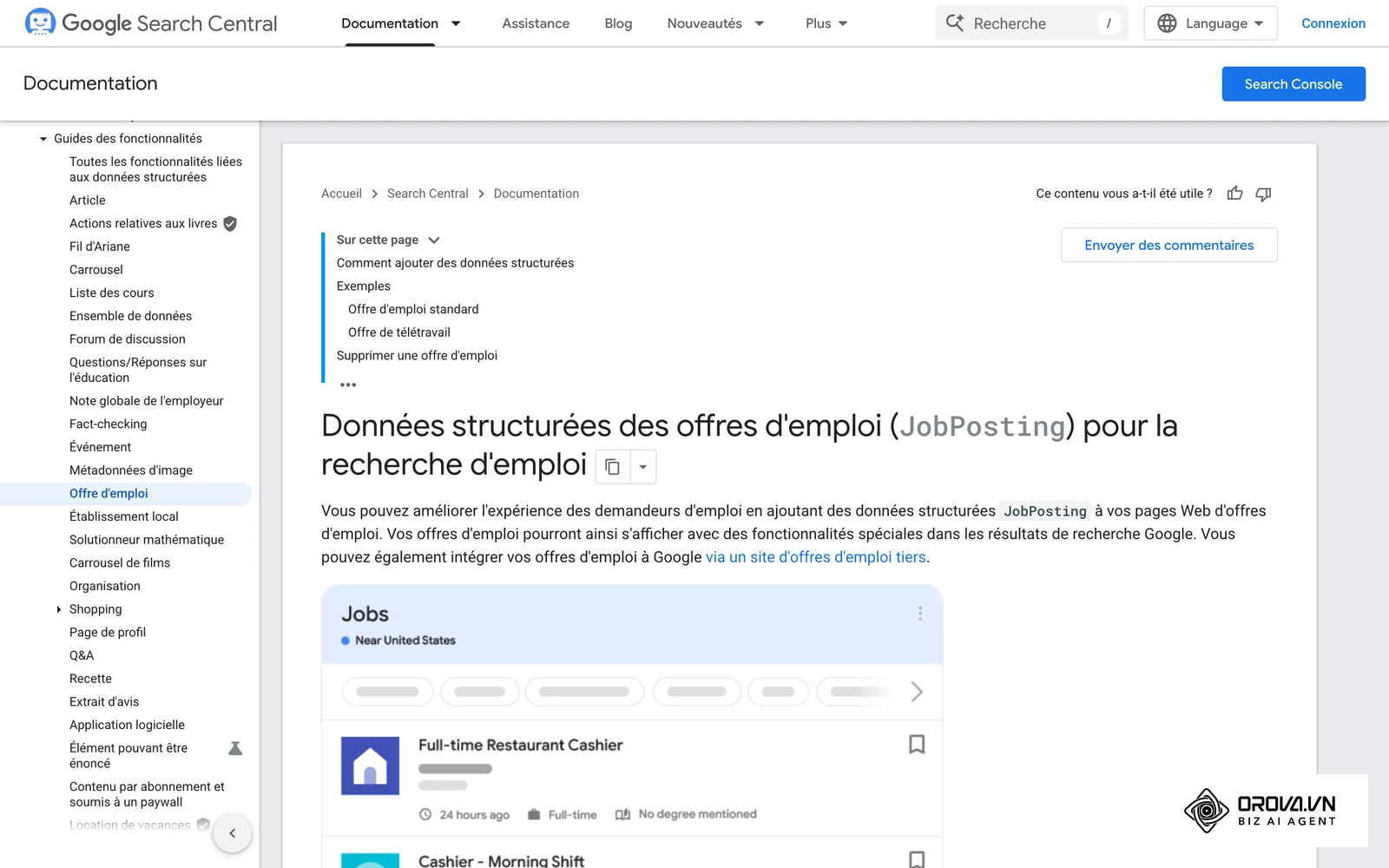The width and height of the screenshot is (1389, 868).
Task: Click Envoyer des commentaires button
Action: tap(1168, 245)
